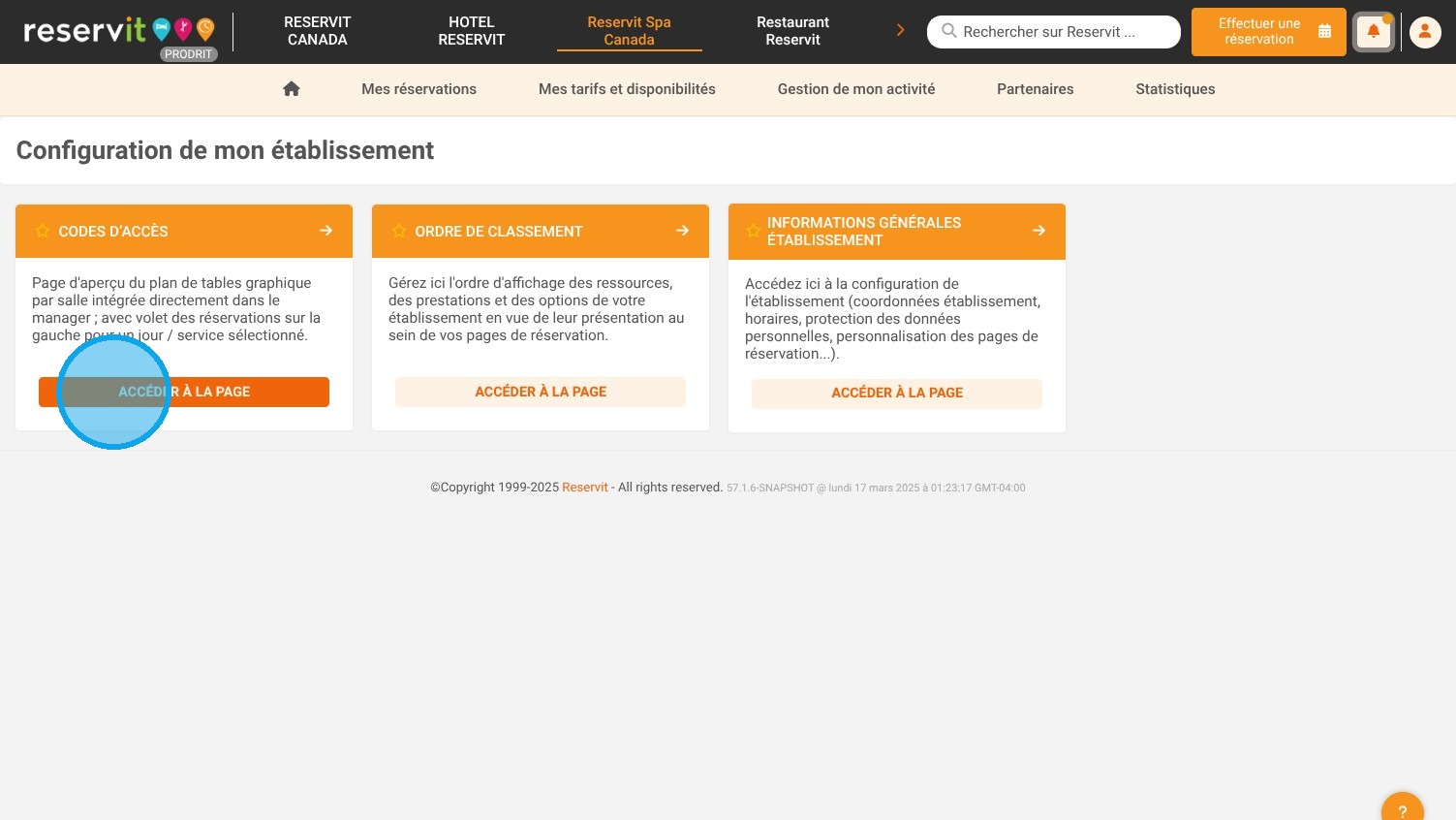Click the reservit logo
The width and height of the screenshot is (1456, 820).
(x=119, y=30)
